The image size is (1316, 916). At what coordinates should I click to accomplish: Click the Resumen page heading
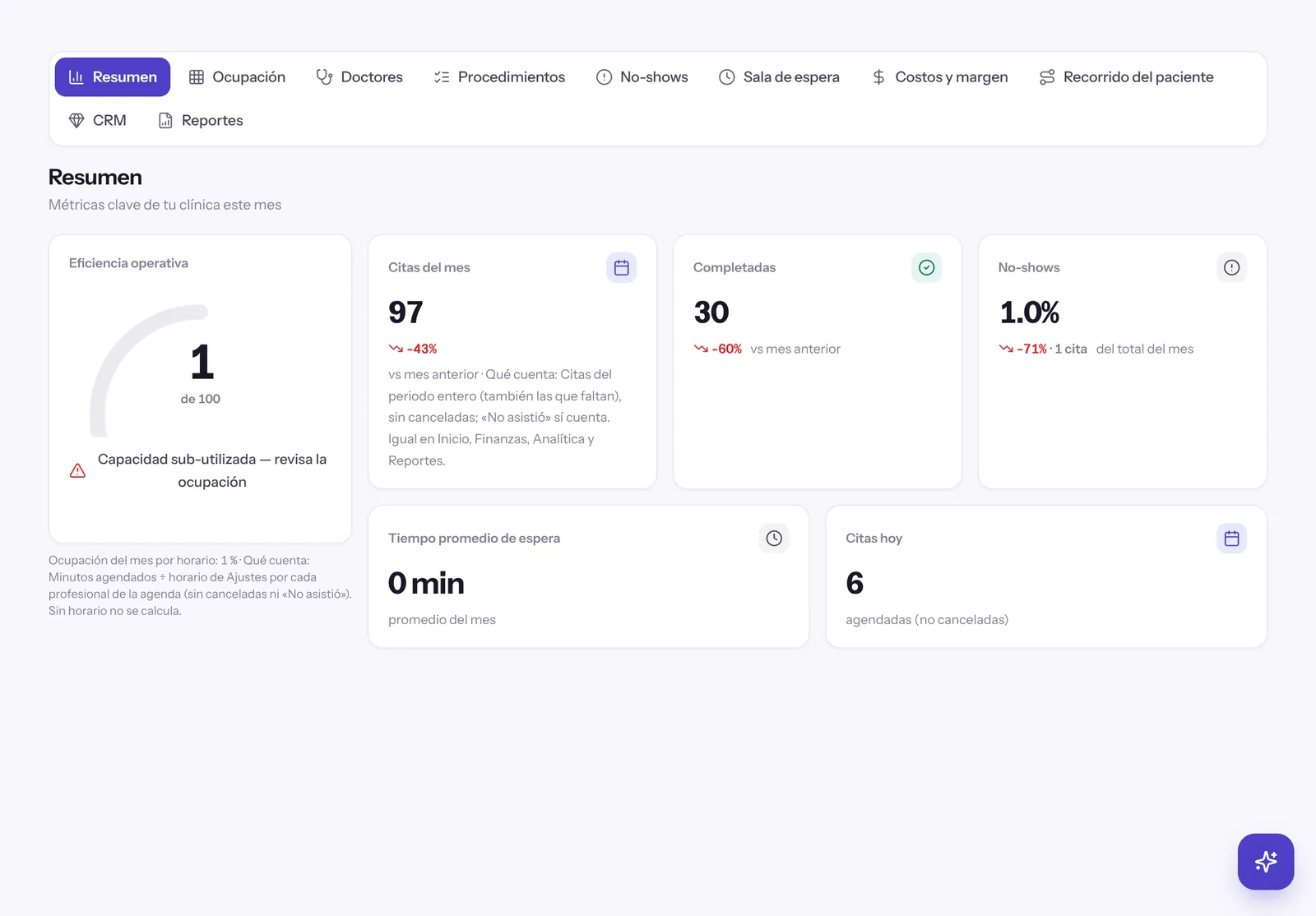click(x=95, y=177)
